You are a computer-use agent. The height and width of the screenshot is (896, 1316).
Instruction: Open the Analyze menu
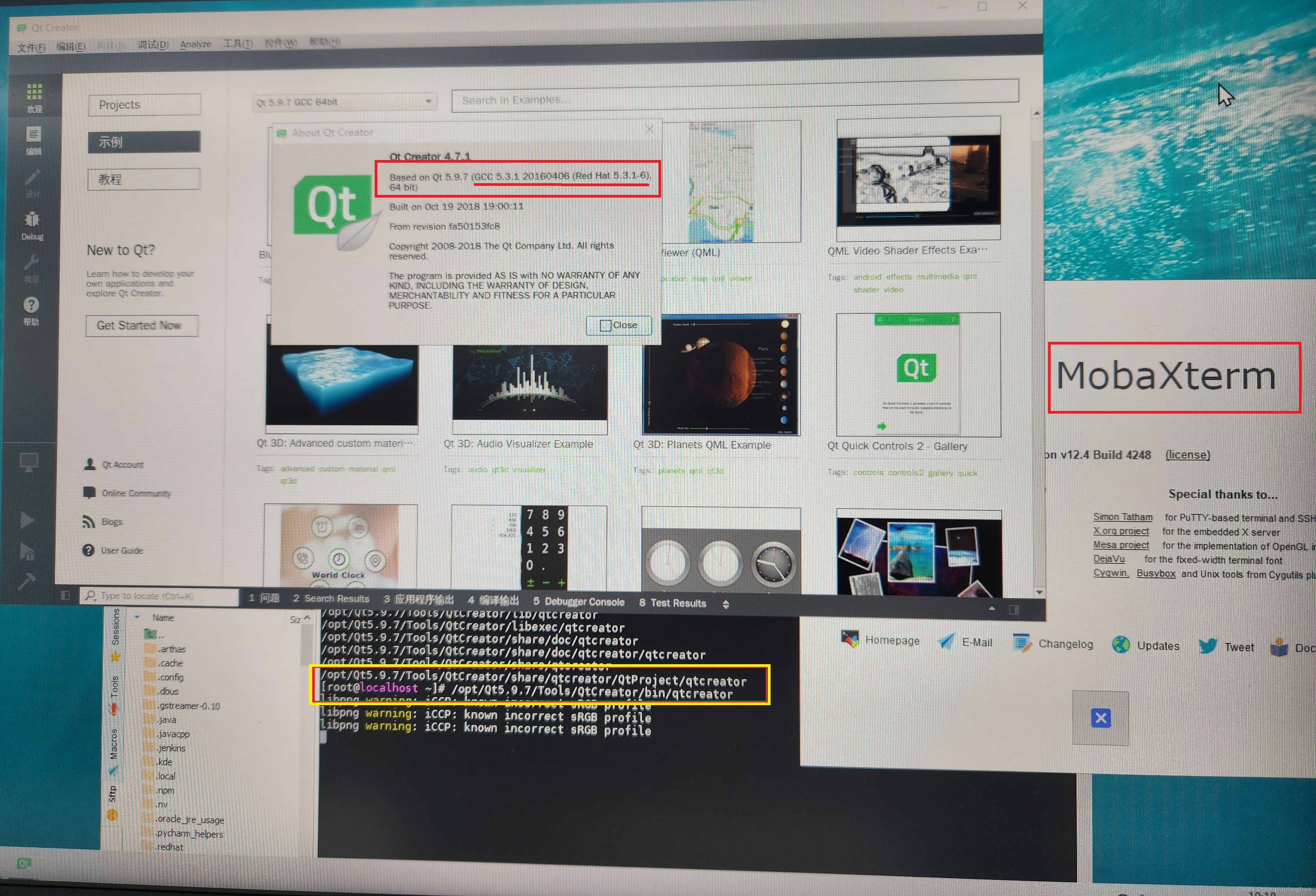[x=195, y=44]
